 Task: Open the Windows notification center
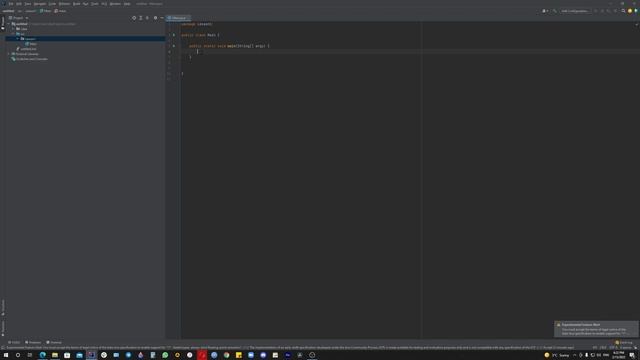coord(632,355)
